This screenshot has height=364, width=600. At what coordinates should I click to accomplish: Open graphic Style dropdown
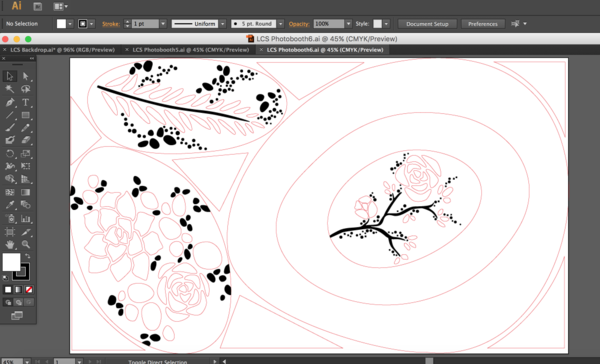[x=386, y=24]
